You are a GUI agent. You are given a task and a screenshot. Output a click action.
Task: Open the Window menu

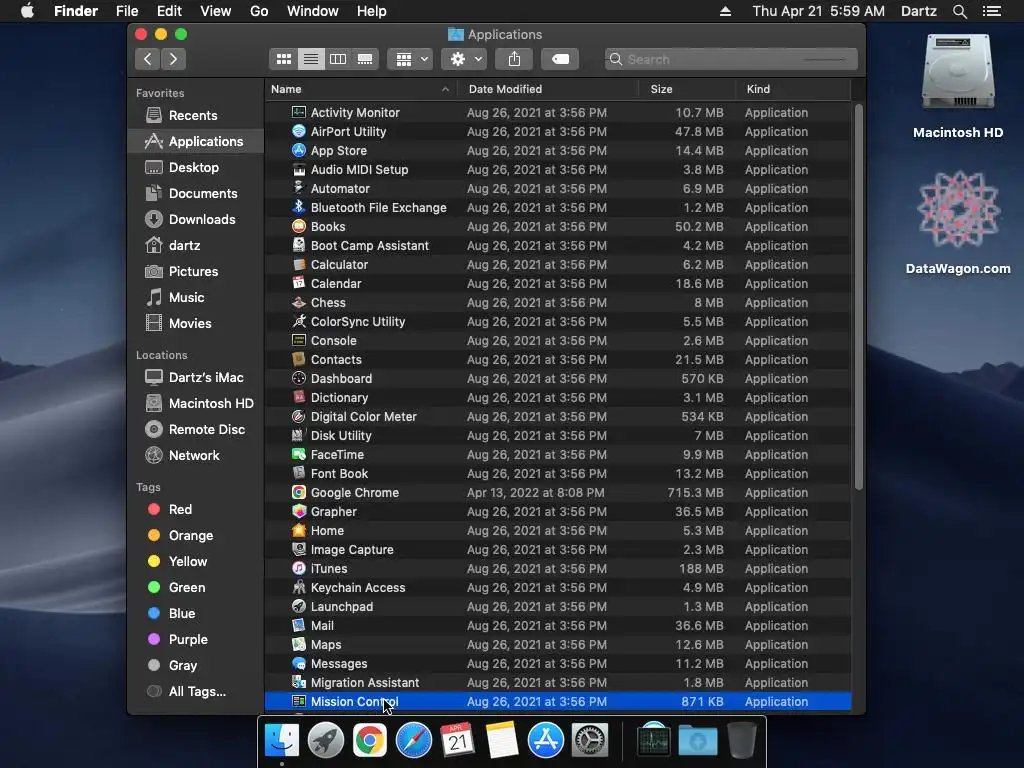click(x=313, y=11)
